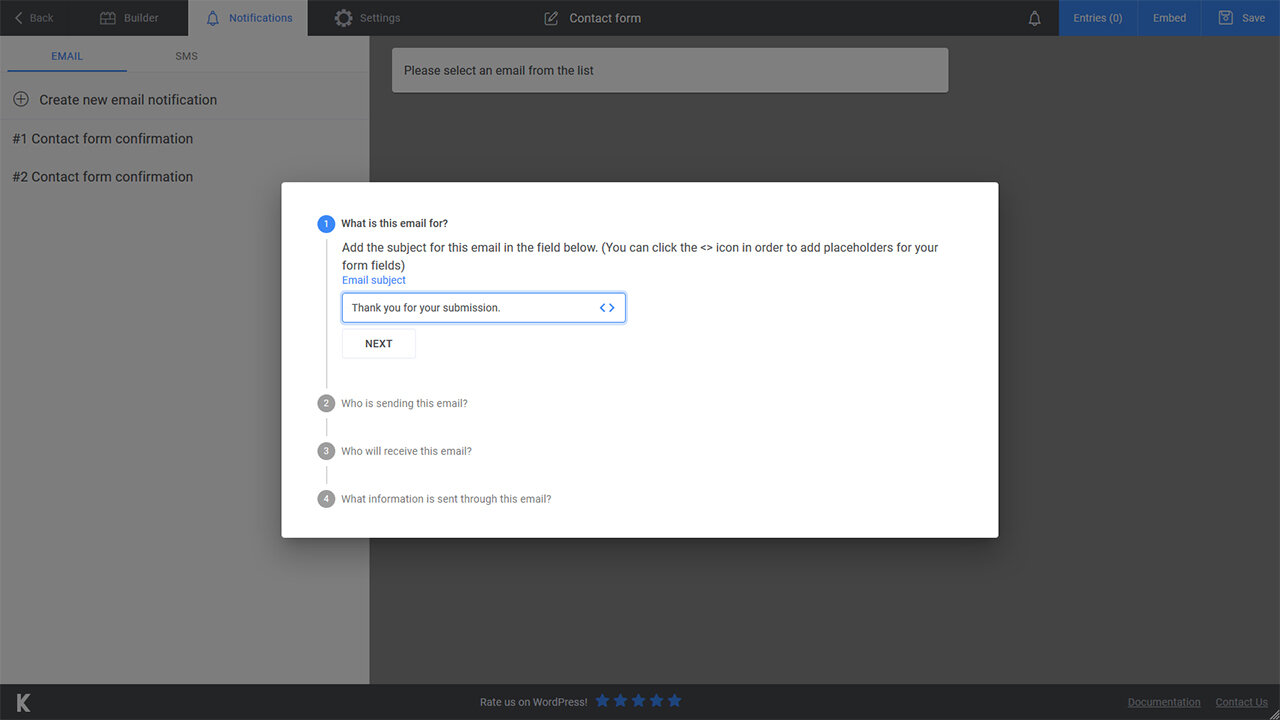The image size is (1280, 720).
Task: Click the Builder layout icon
Action: [108, 18]
